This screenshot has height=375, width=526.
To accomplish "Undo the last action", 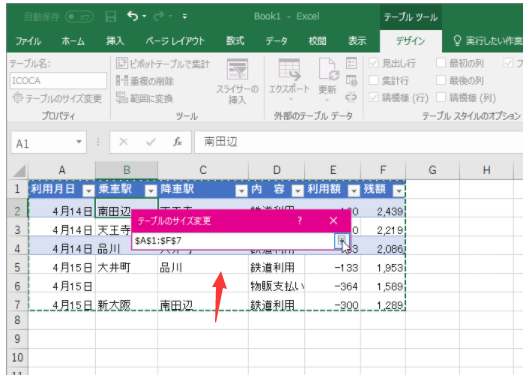I will coord(133,16).
